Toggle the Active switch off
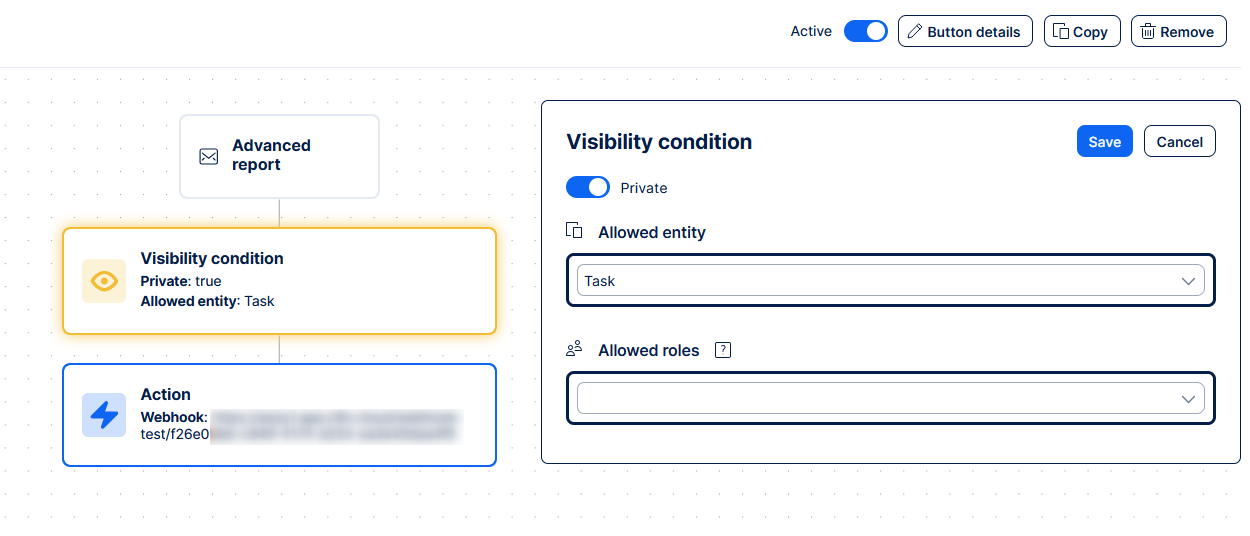 click(865, 31)
